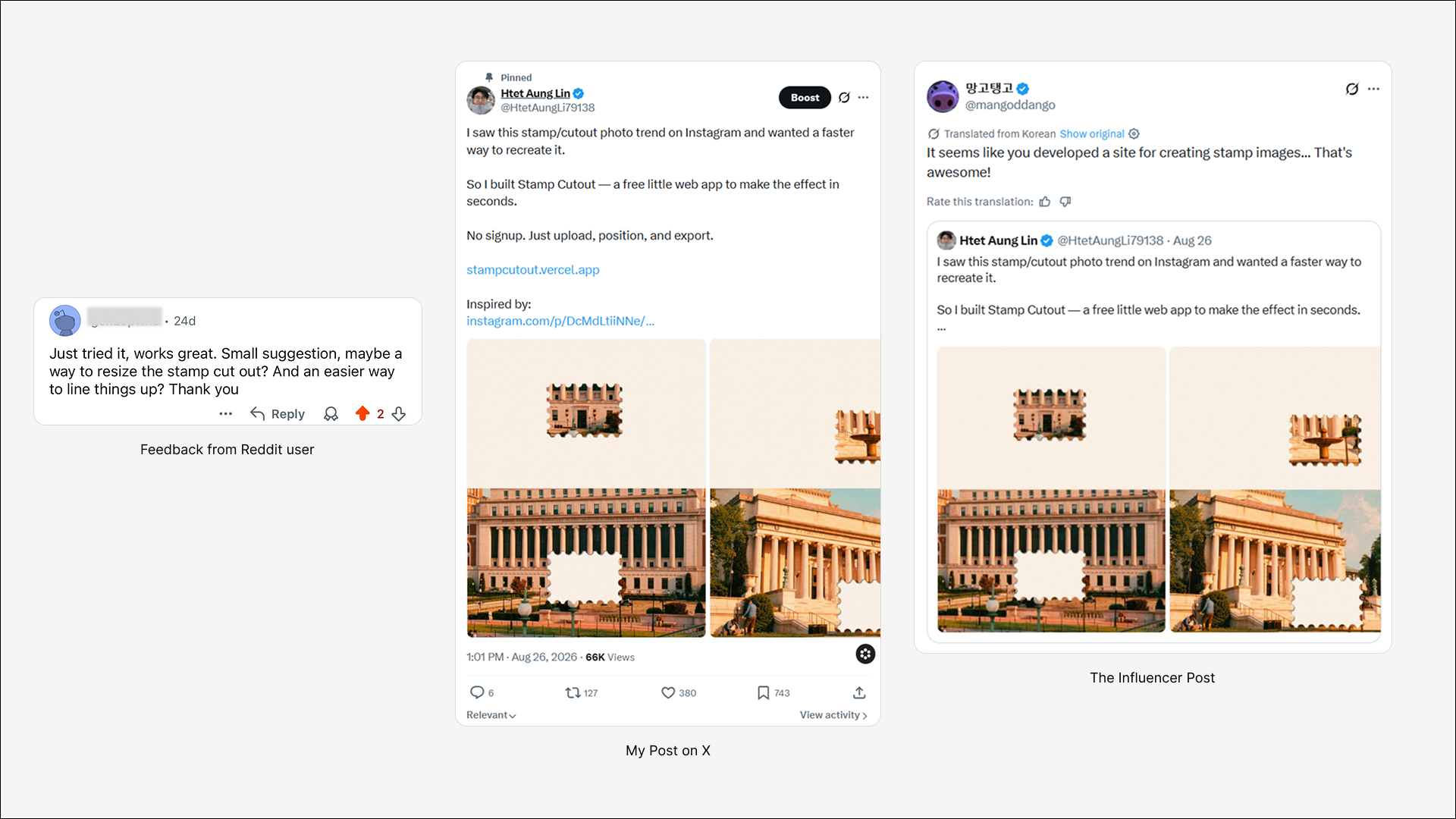The width and height of the screenshot is (1456, 819).
Task: Open first stamp image in pinned post
Action: click(586, 488)
